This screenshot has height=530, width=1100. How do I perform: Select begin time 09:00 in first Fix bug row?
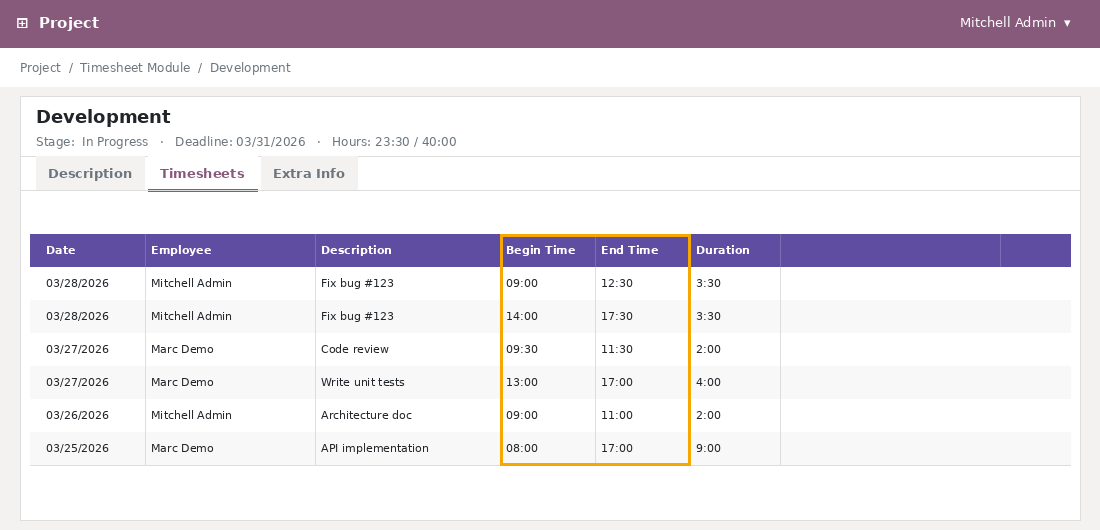coord(549,283)
